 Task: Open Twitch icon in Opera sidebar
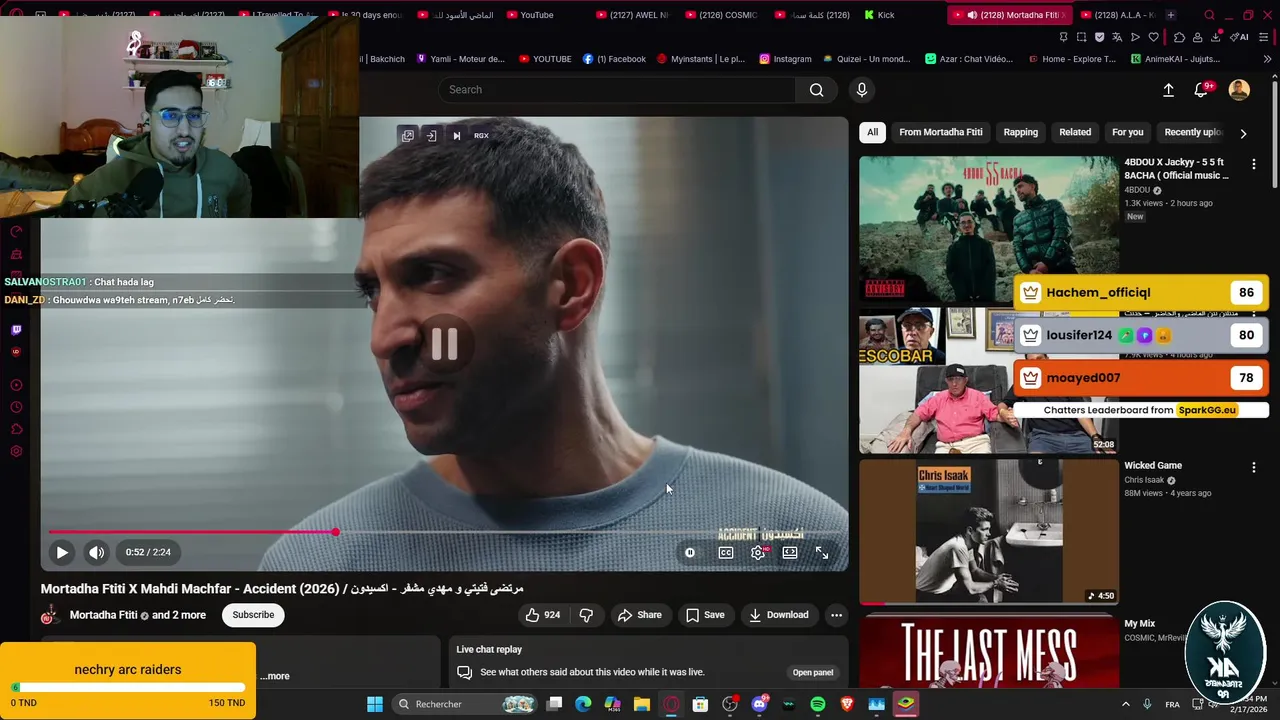click(x=16, y=330)
